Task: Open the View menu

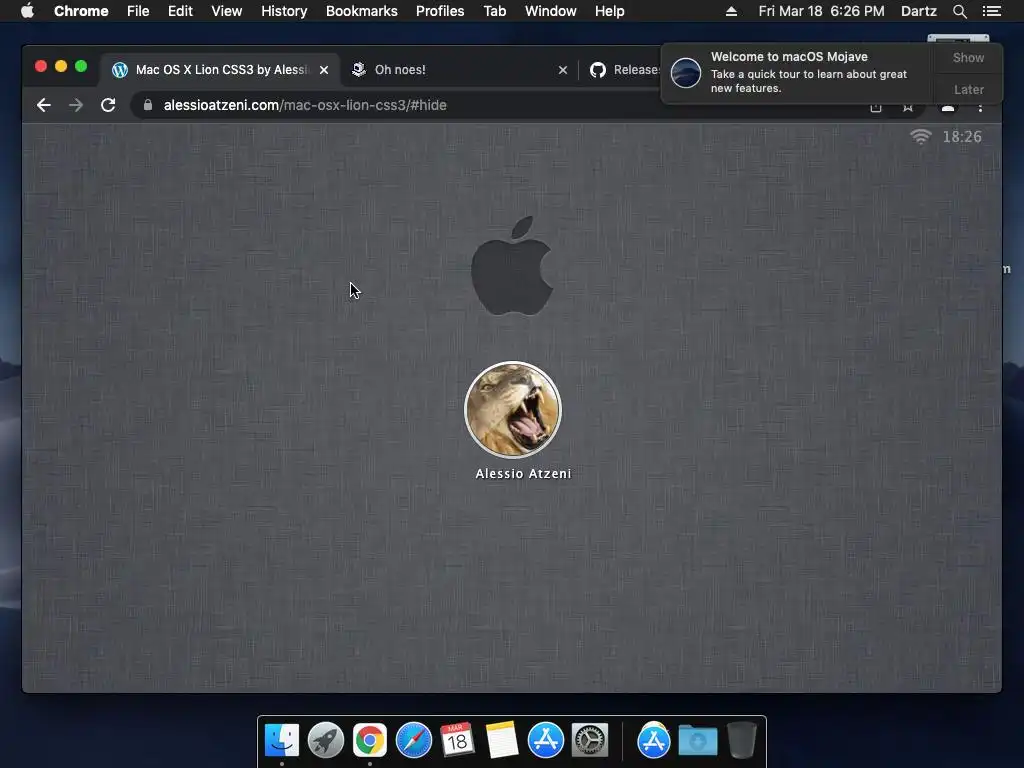Action: tap(227, 11)
